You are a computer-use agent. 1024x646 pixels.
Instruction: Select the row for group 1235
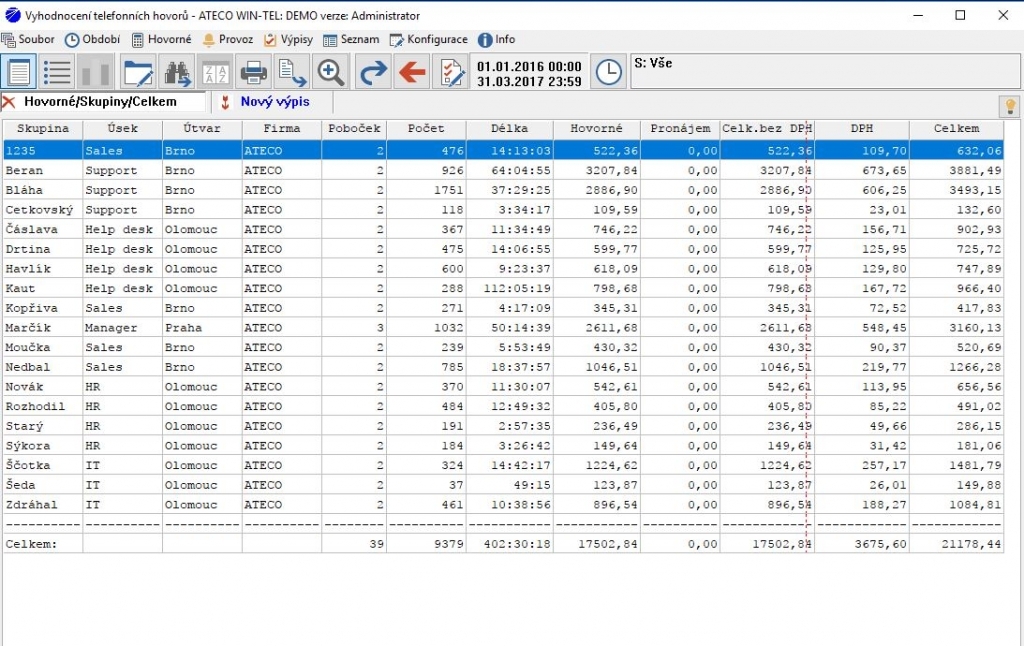coord(504,150)
